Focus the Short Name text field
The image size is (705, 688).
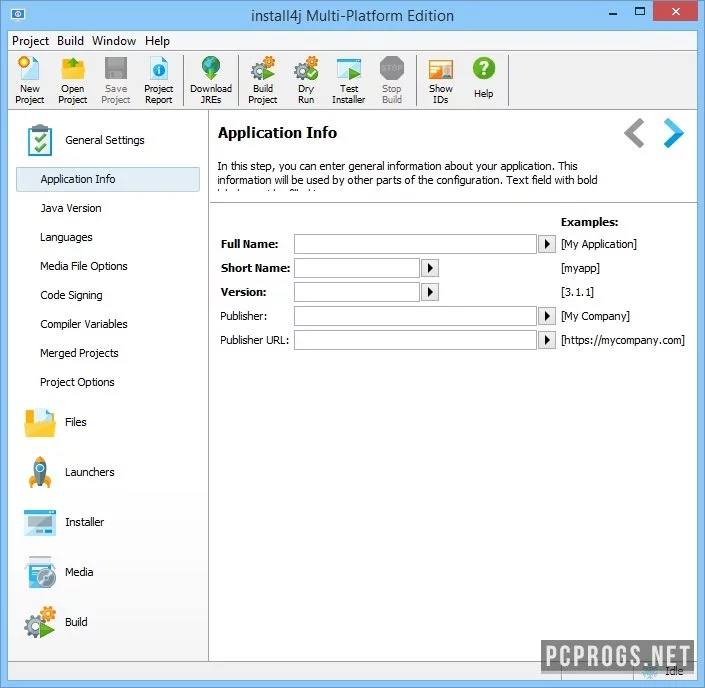click(357, 268)
